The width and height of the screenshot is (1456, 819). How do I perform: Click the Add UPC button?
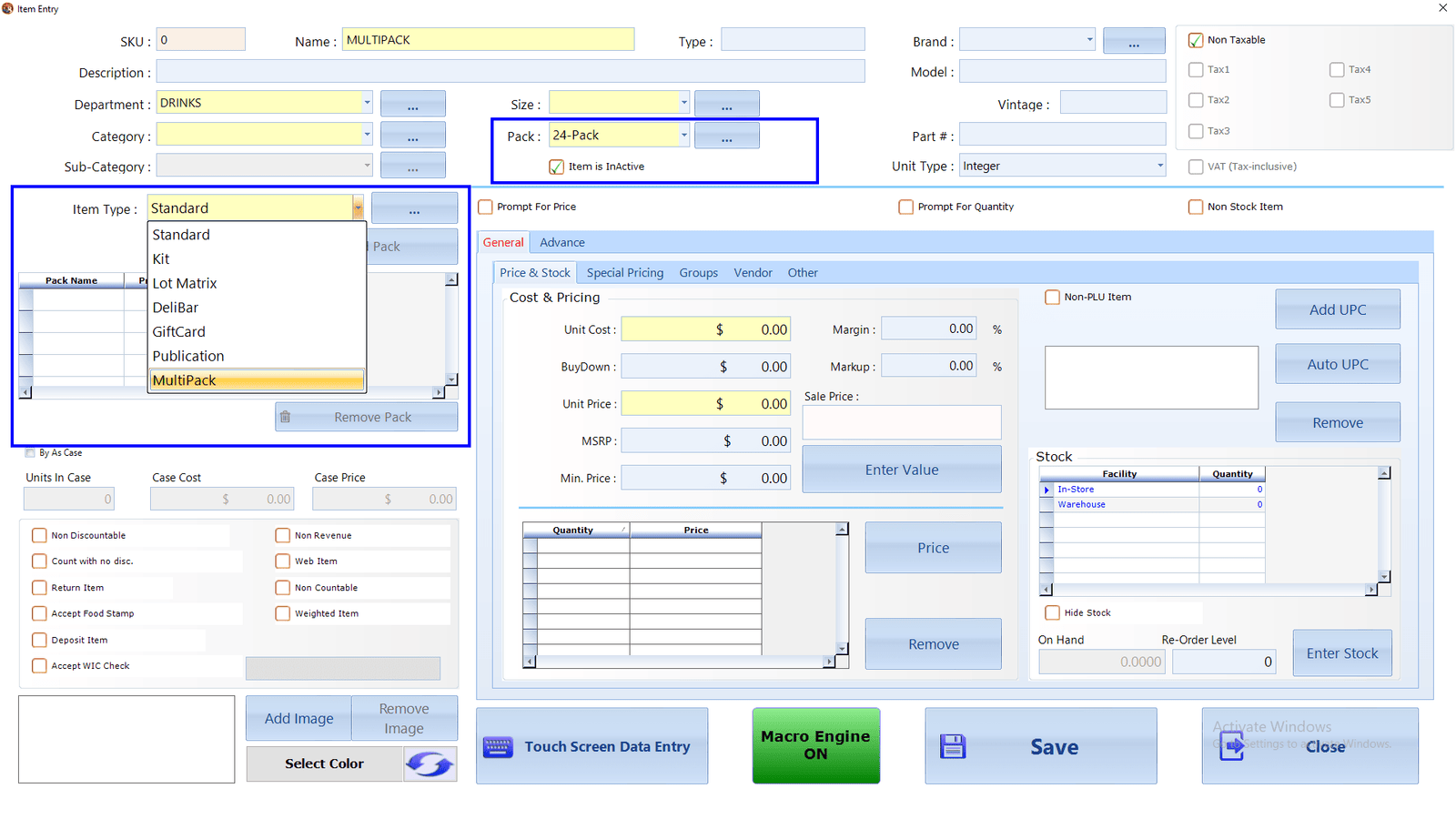pyautogui.click(x=1338, y=309)
